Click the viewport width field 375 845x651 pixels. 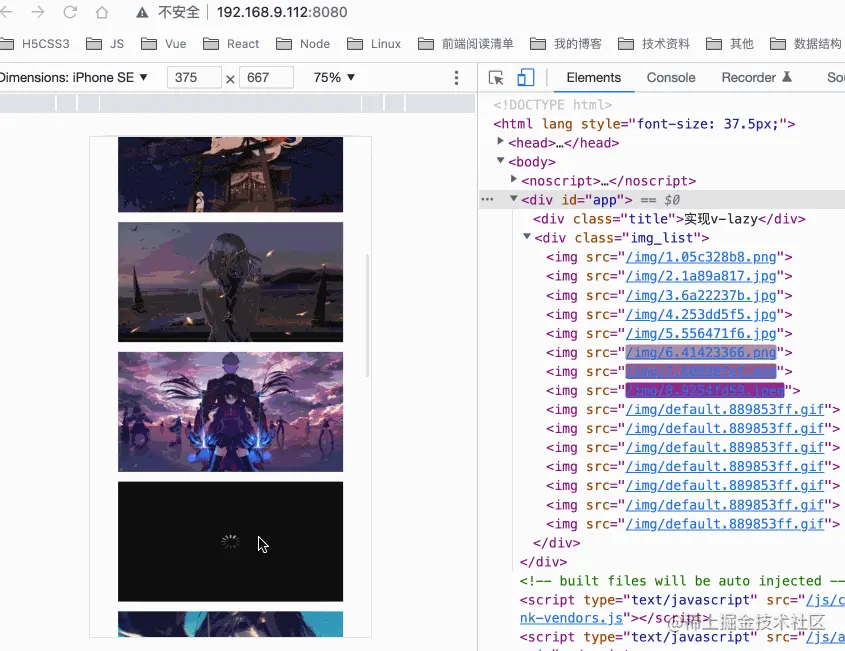click(x=194, y=78)
